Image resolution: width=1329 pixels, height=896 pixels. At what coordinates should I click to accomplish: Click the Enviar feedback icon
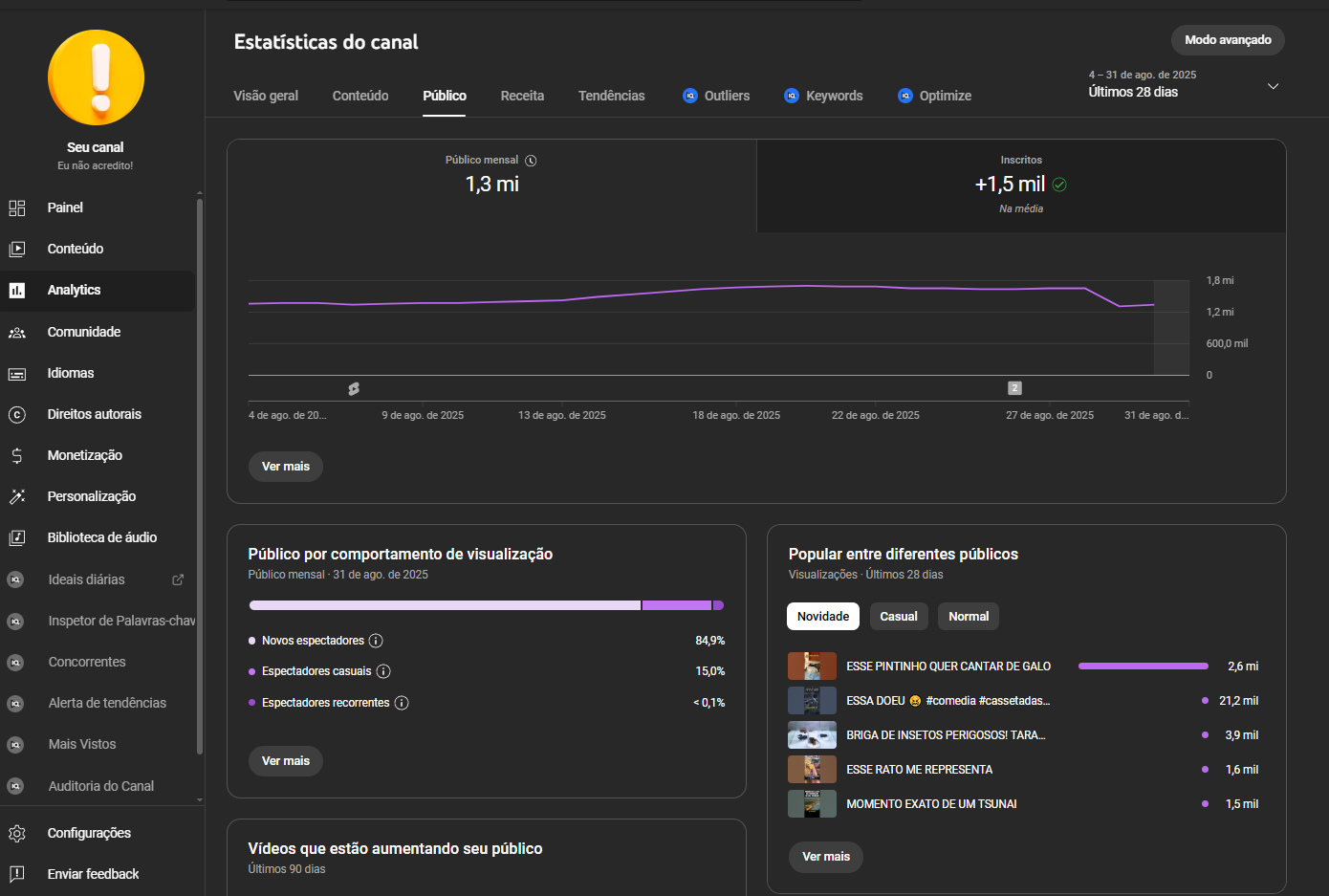[17, 874]
